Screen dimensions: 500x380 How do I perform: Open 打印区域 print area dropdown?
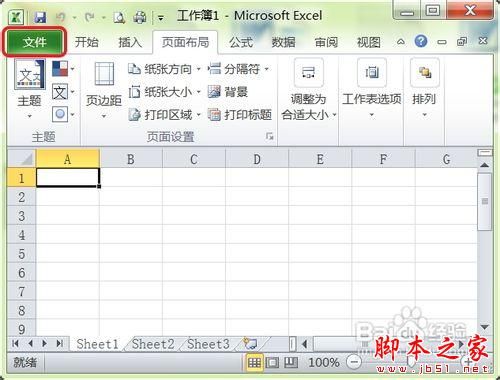click(x=165, y=115)
